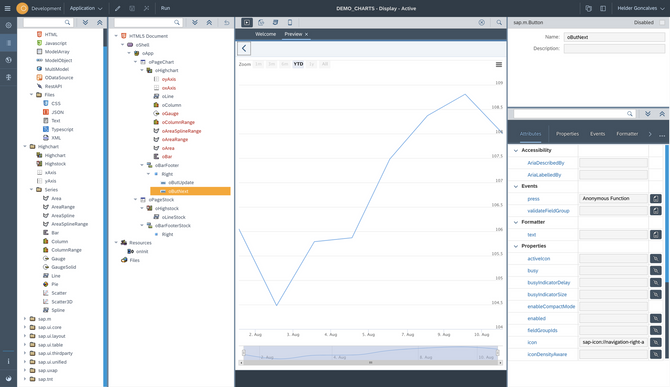Click the back arrow in preview page
Image resolution: width=670 pixels, height=387 pixels.
point(244,48)
